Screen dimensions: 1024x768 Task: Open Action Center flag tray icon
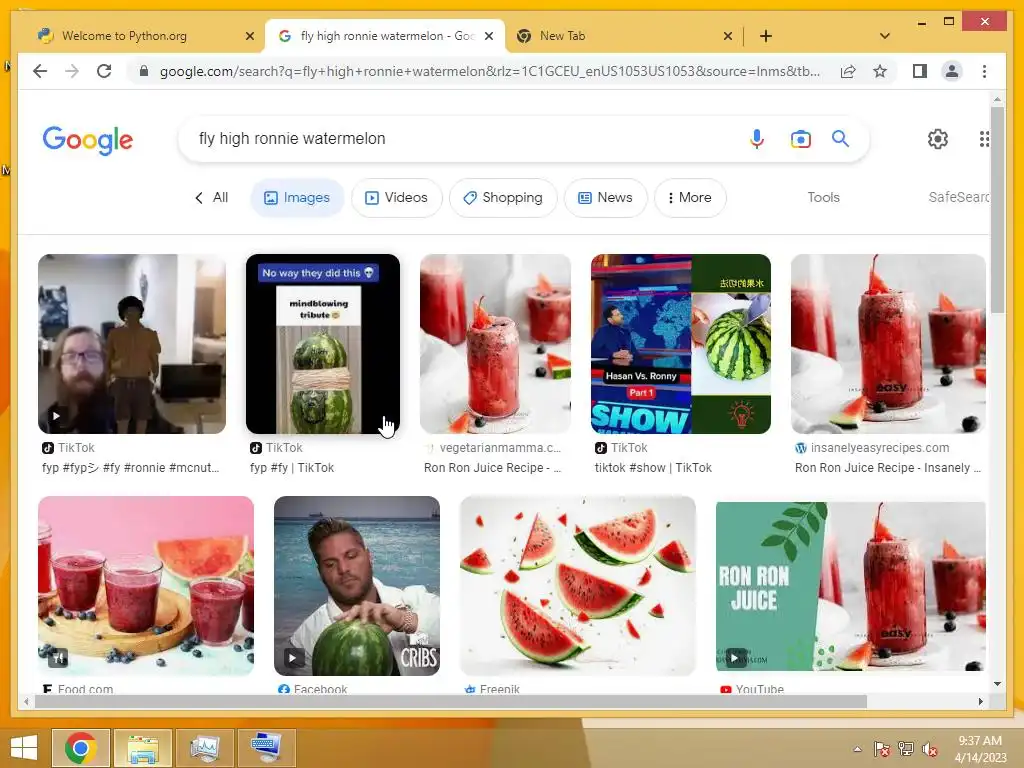tap(881, 749)
